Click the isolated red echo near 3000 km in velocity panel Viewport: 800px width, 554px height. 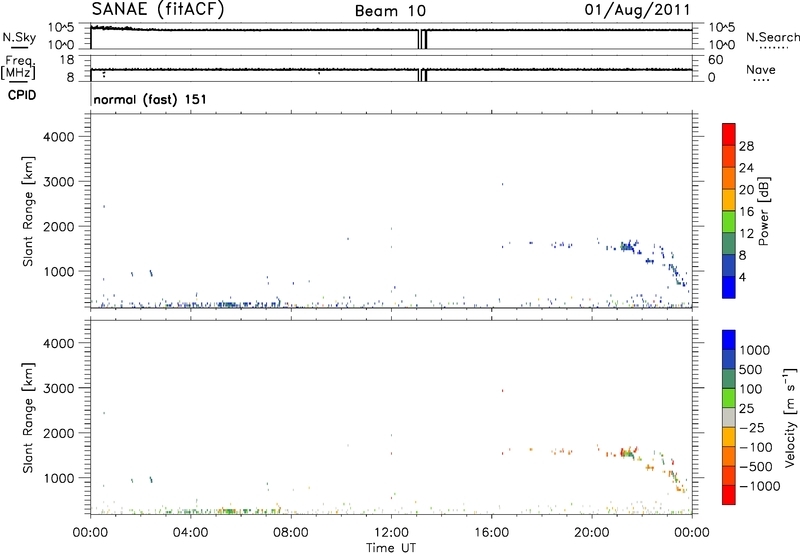tap(503, 391)
